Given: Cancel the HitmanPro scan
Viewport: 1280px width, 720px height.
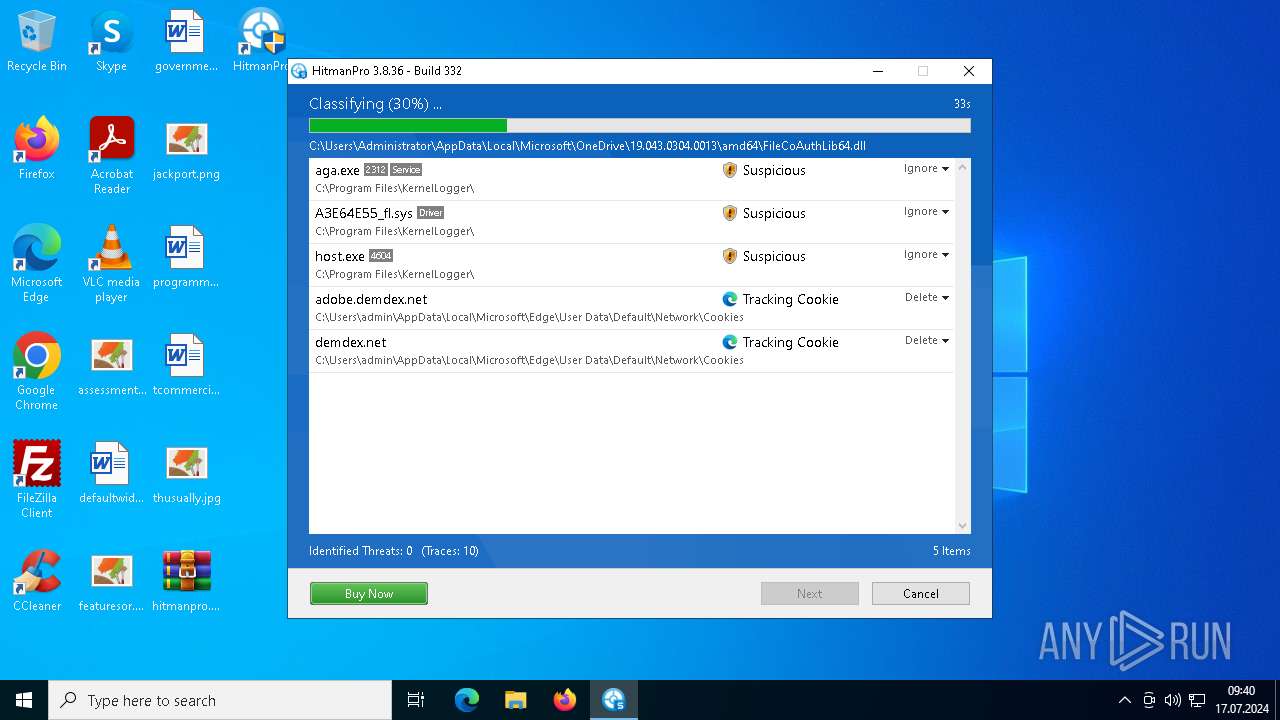Looking at the screenshot, I should (920, 594).
